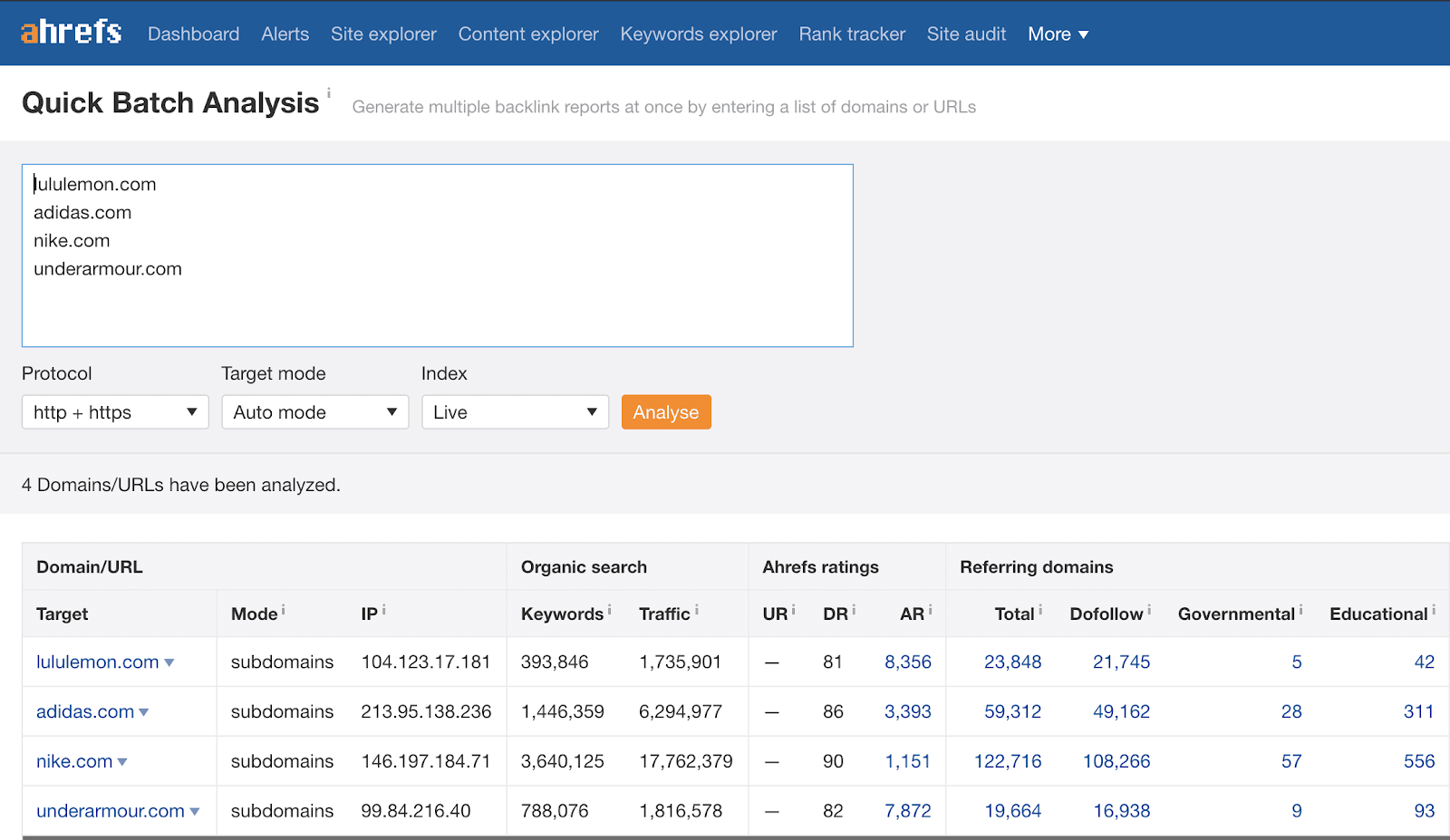Open the Index dropdown set to Live
Image resolution: width=1450 pixels, height=840 pixels.
click(x=515, y=412)
